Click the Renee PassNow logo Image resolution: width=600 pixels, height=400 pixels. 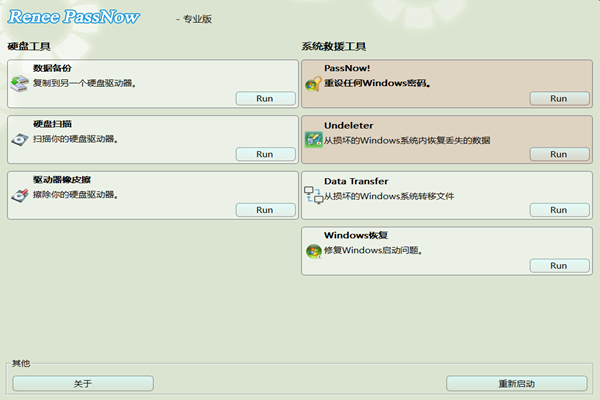(74, 17)
